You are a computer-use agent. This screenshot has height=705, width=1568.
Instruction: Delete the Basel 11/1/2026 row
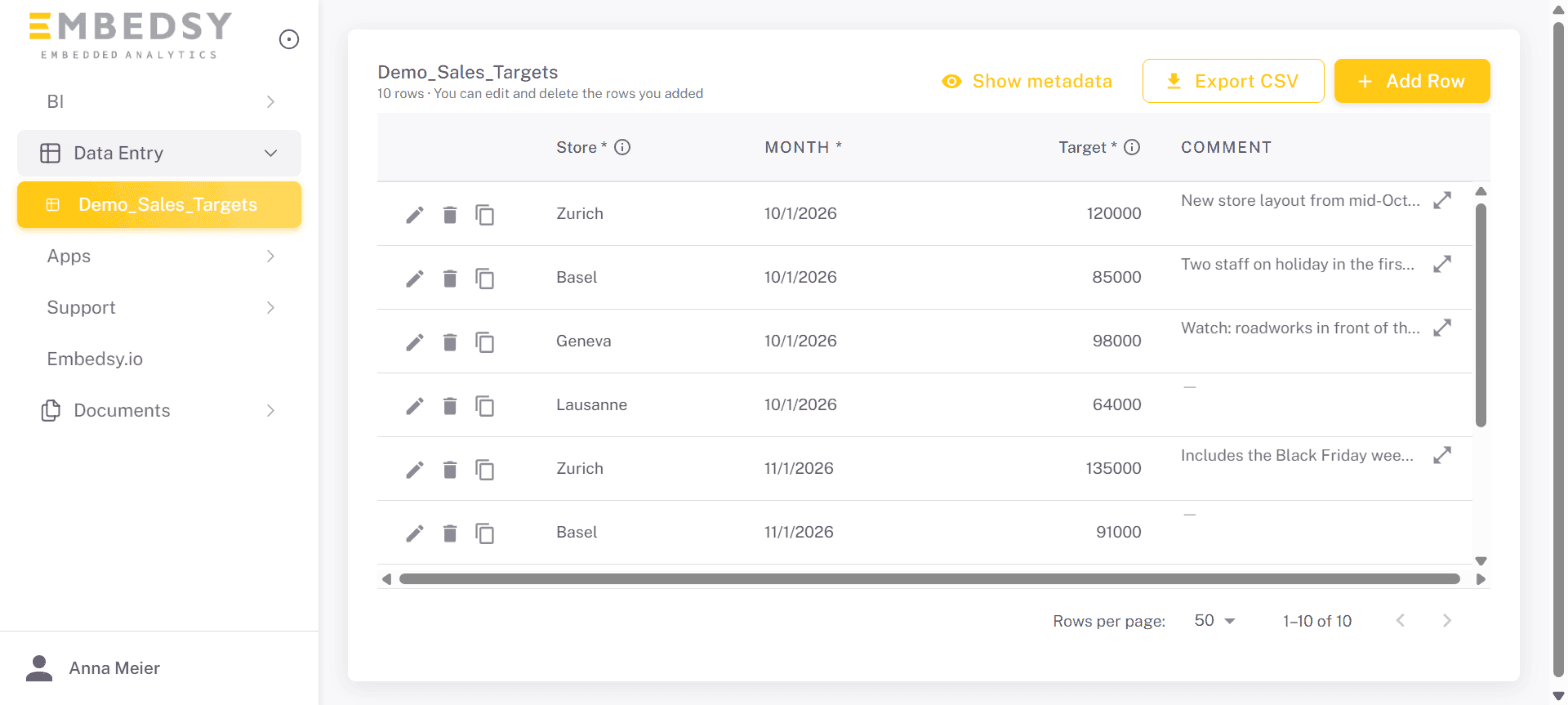tap(450, 533)
